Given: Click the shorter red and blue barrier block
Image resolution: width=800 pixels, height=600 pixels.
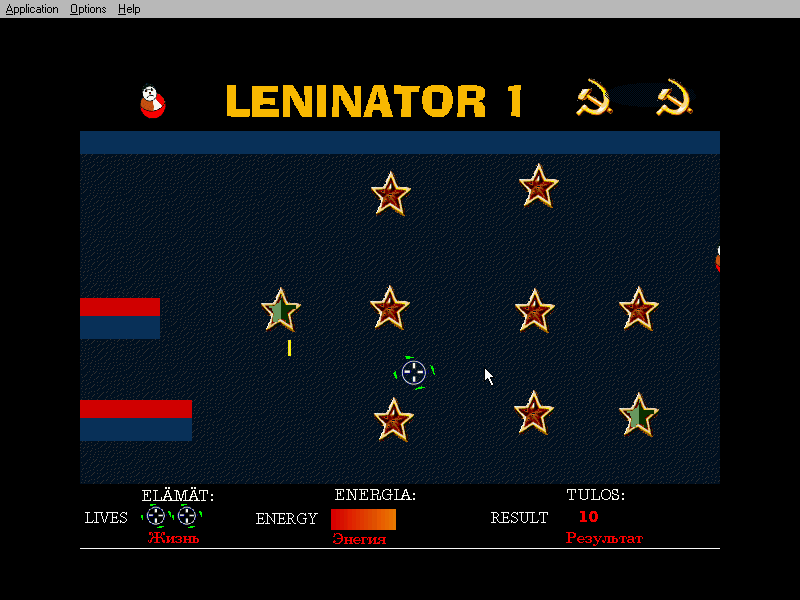Looking at the screenshot, I should (x=120, y=318).
